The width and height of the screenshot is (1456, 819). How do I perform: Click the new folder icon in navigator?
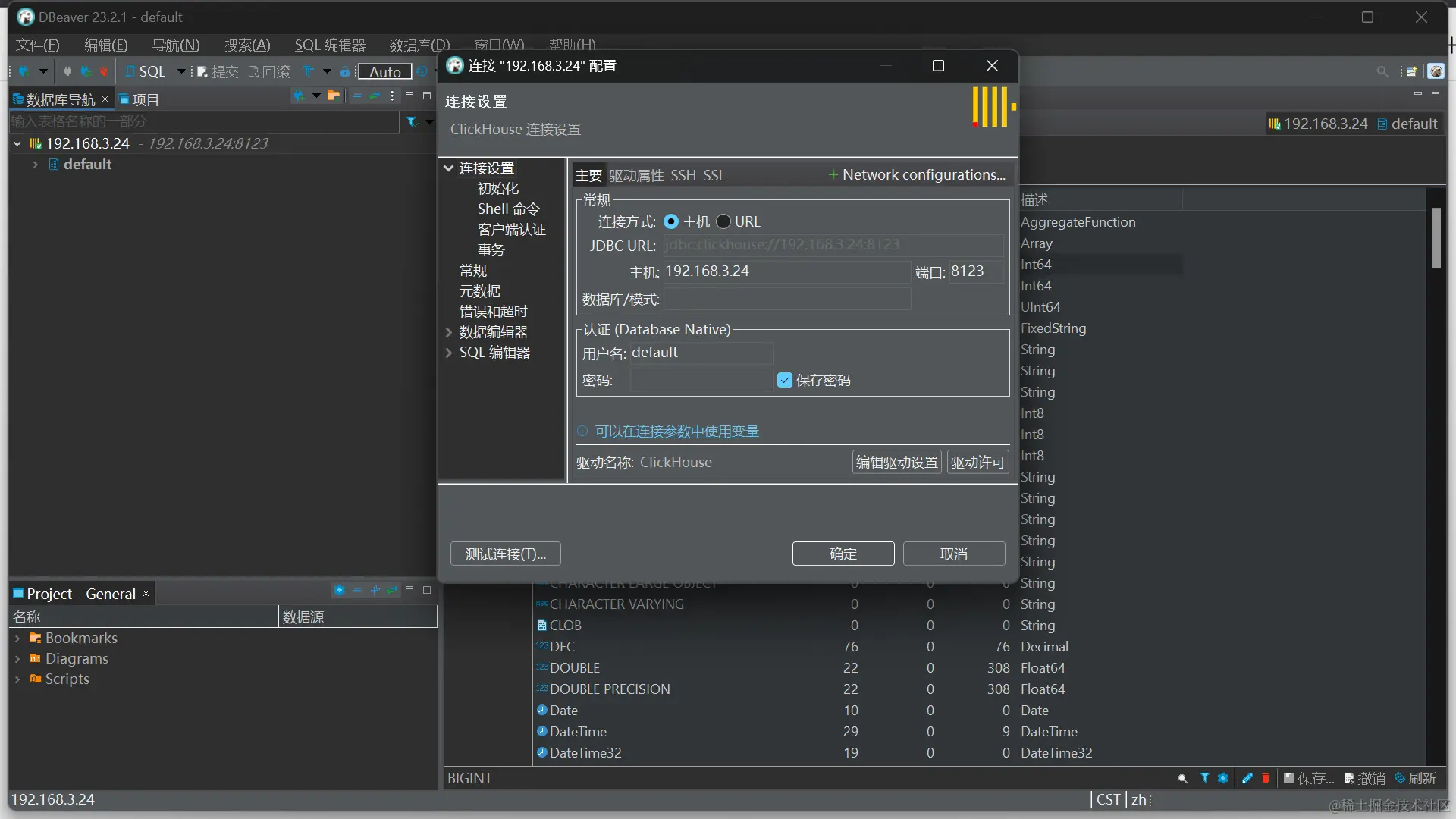[x=334, y=96]
